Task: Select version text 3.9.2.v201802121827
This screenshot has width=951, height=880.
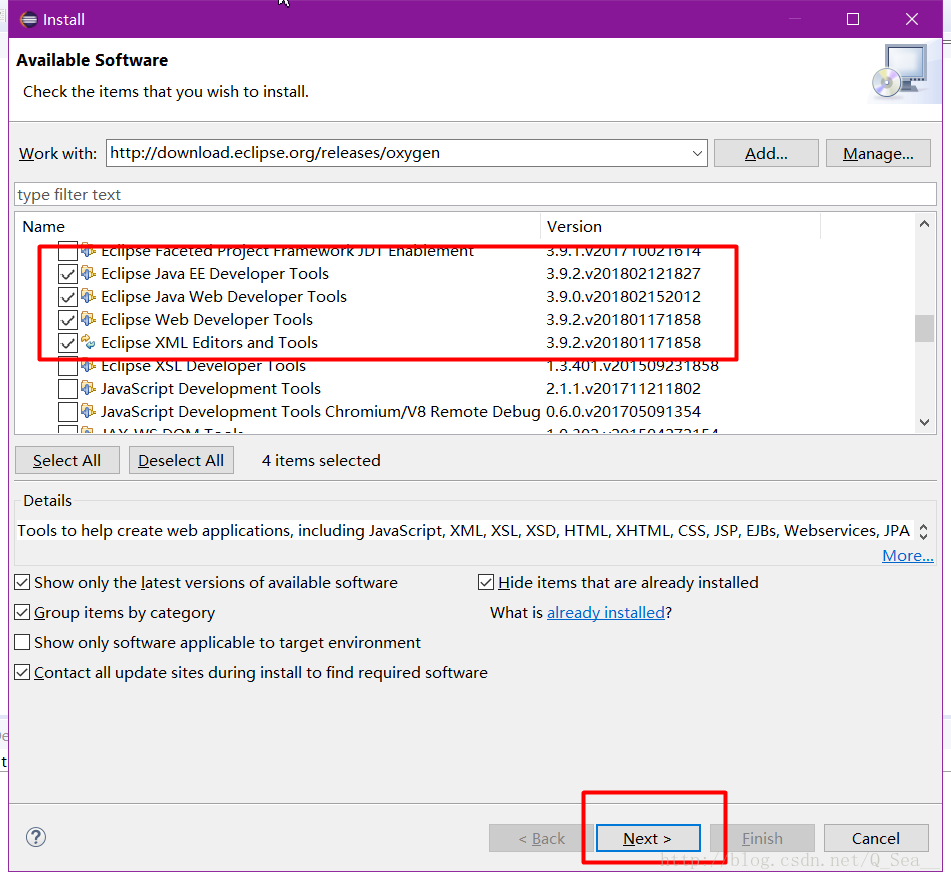Action: (623, 274)
